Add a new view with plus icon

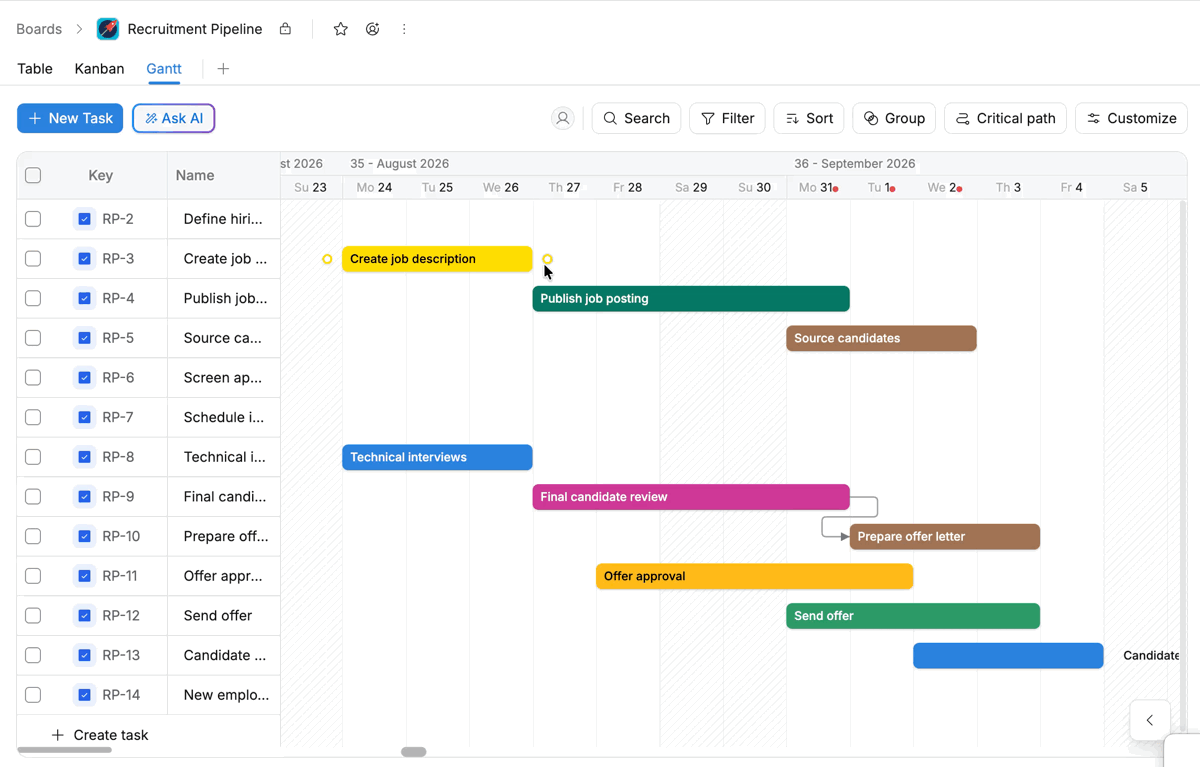pyautogui.click(x=223, y=69)
